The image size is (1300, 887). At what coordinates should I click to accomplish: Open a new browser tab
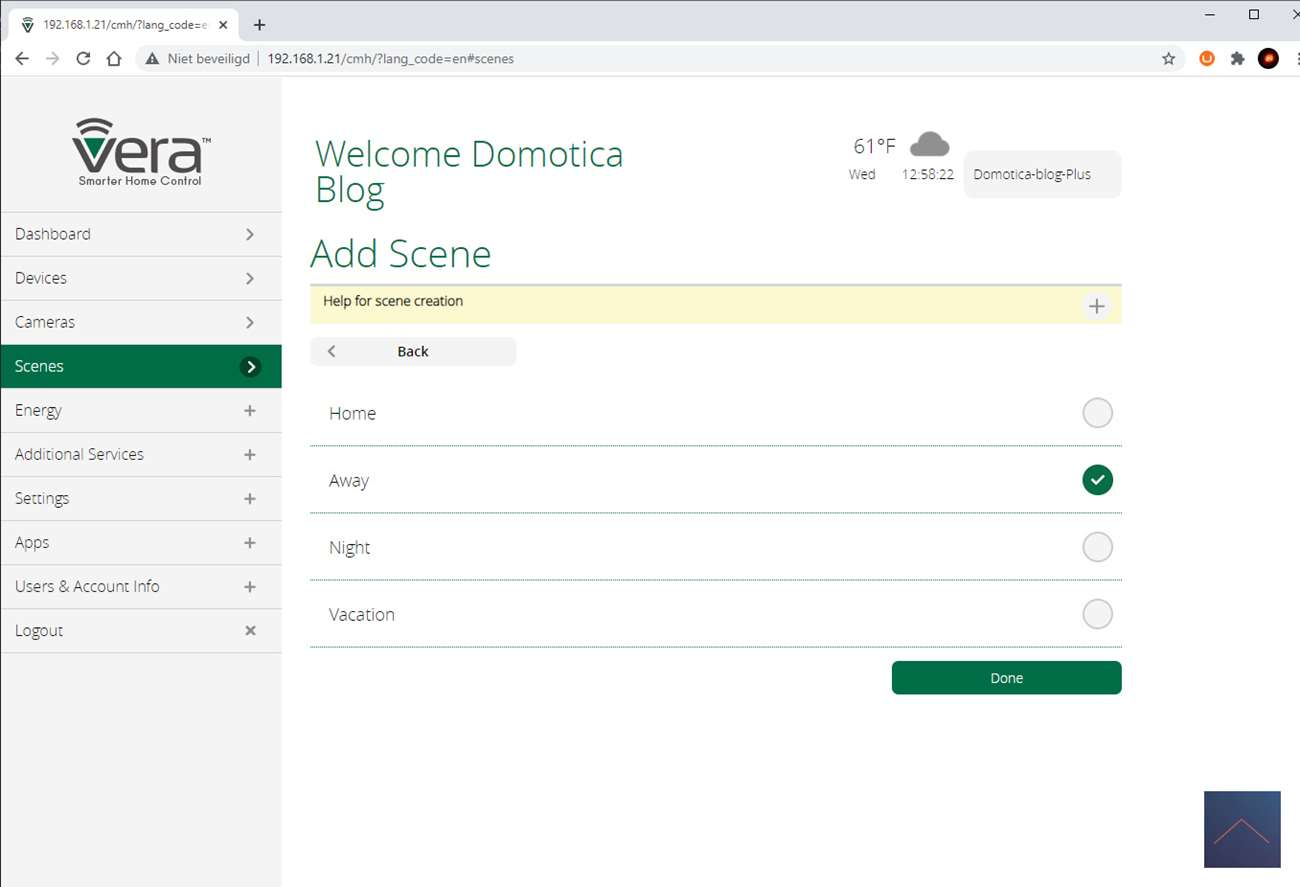(259, 25)
